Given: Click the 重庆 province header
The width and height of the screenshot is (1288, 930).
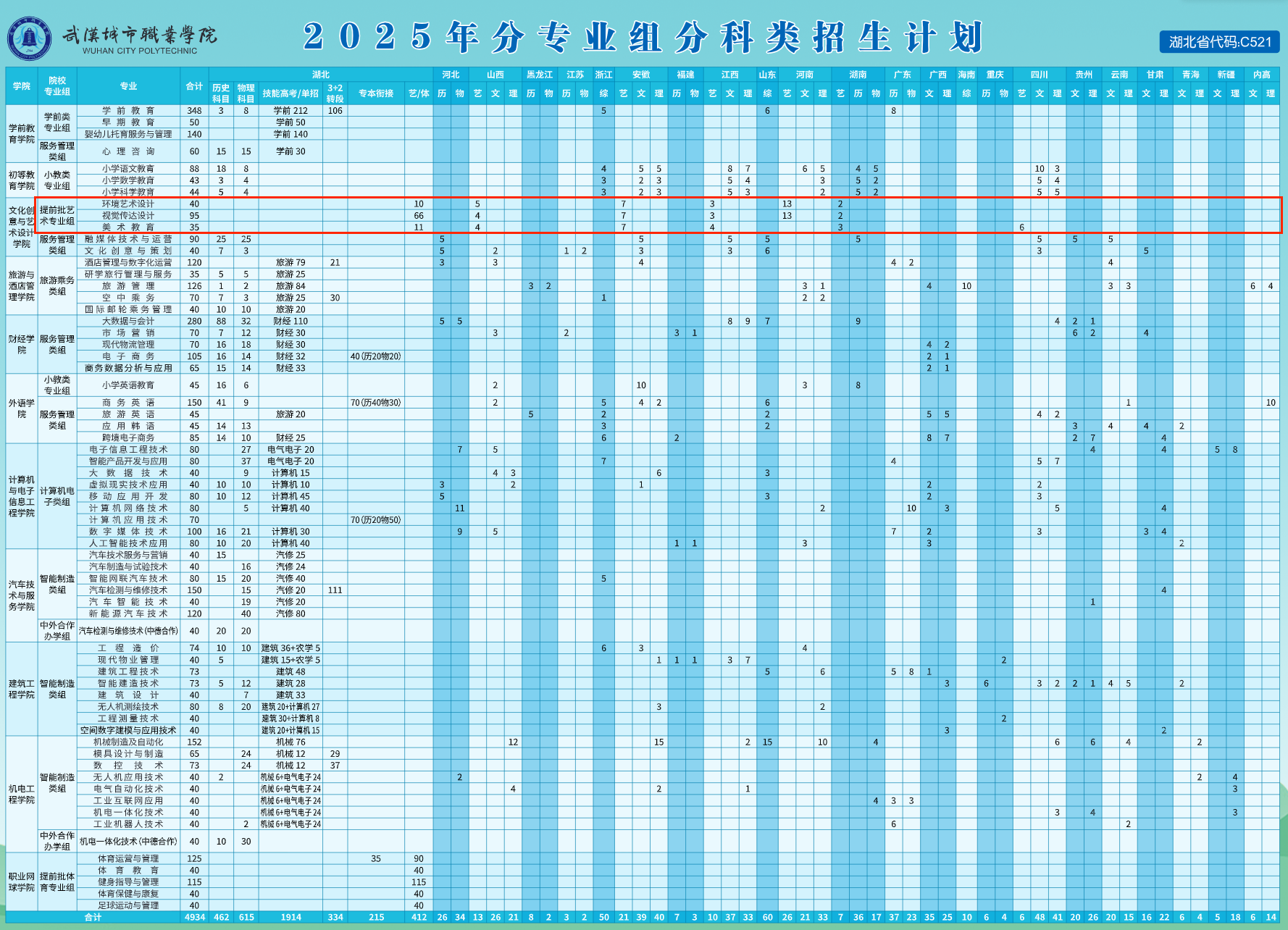Looking at the screenshot, I should click(x=995, y=75).
